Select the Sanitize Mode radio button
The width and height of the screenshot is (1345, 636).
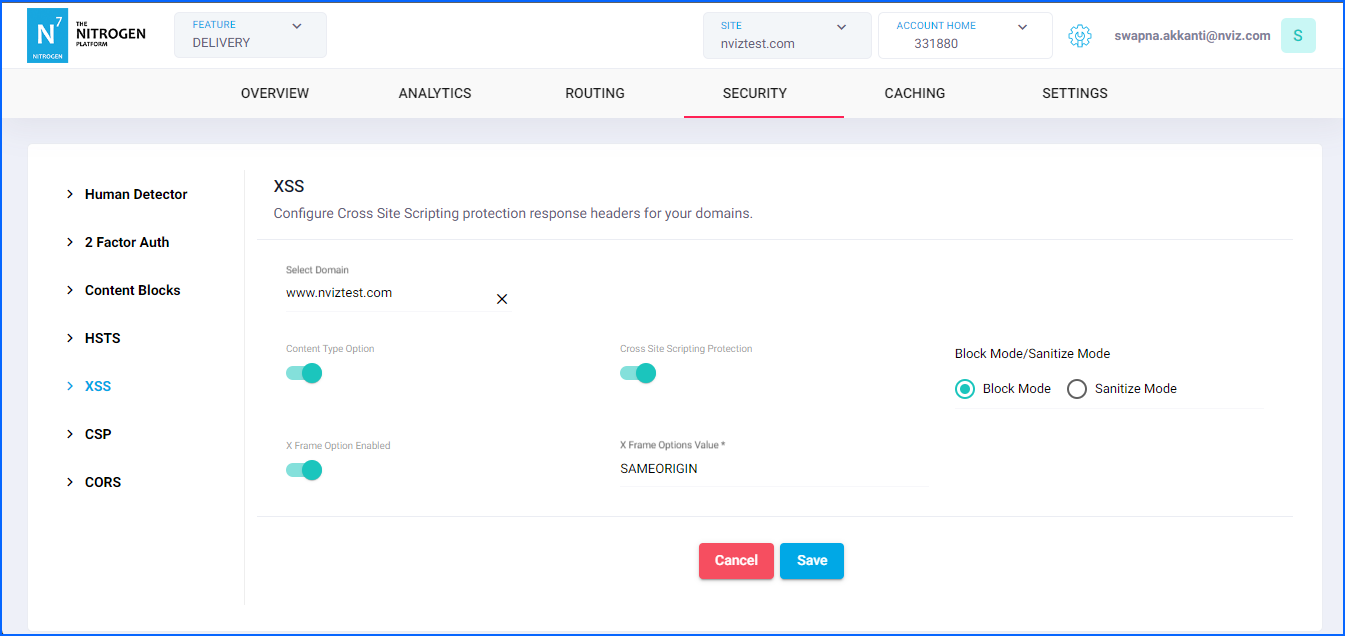pyautogui.click(x=1077, y=389)
